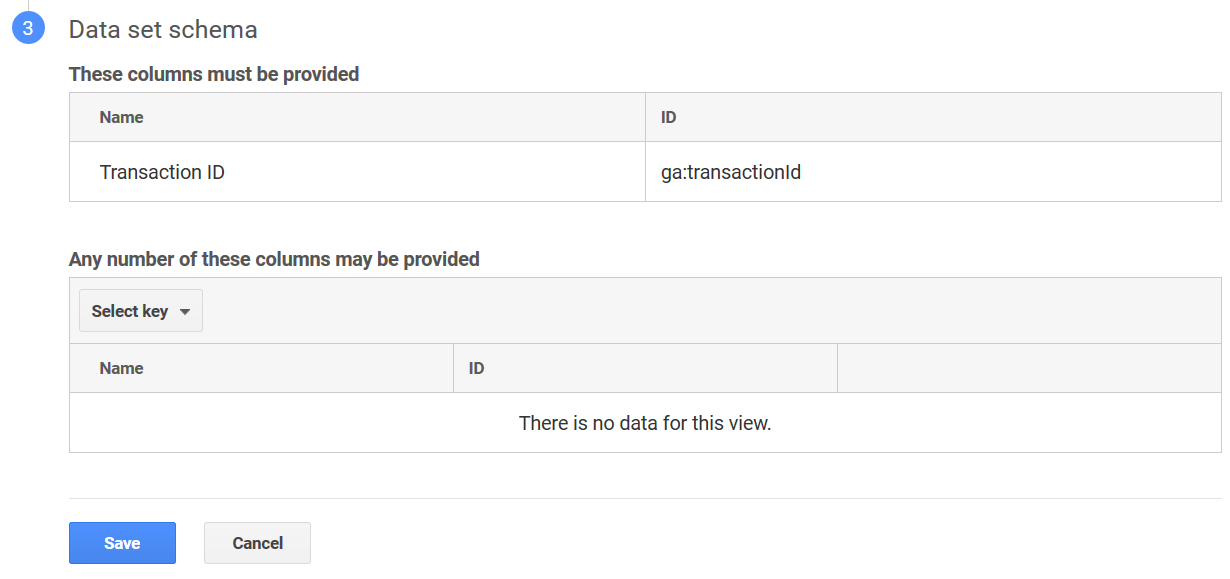Save the data set schema
1230x579 pixels.
click(122, 543)
